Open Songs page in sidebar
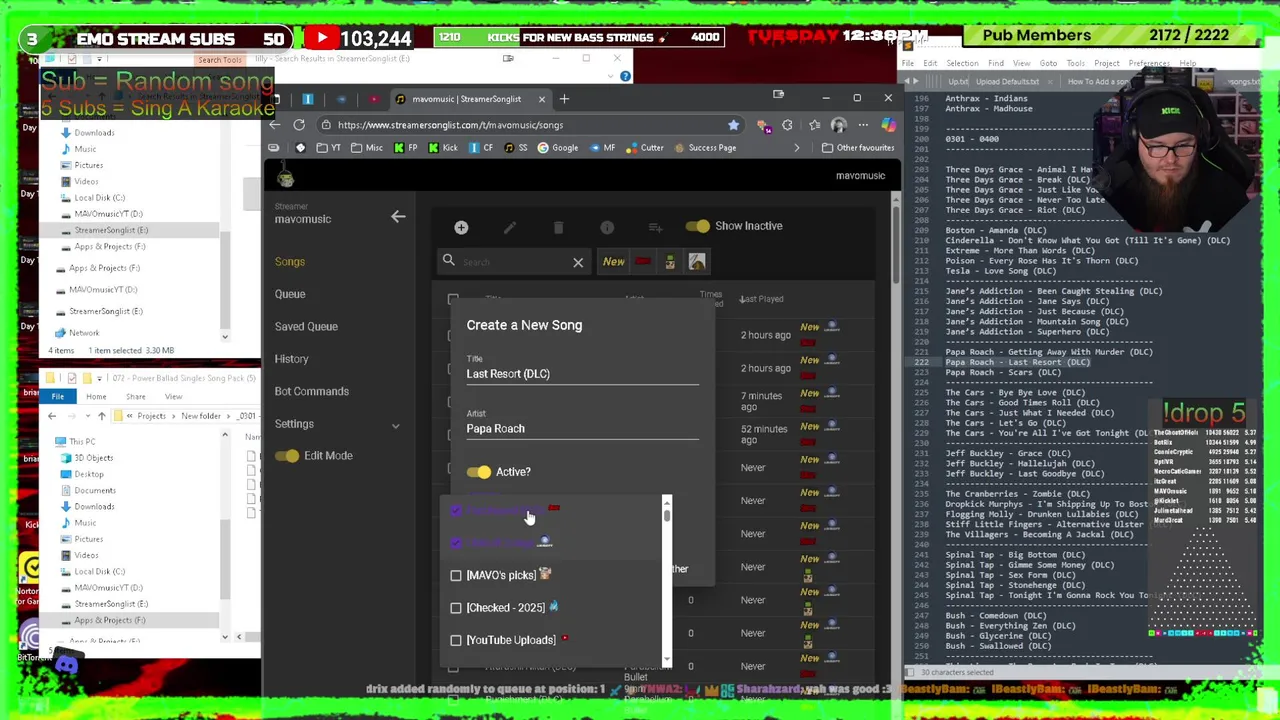This screenshot has height=720, width=1280. click(x=290, y=262)
